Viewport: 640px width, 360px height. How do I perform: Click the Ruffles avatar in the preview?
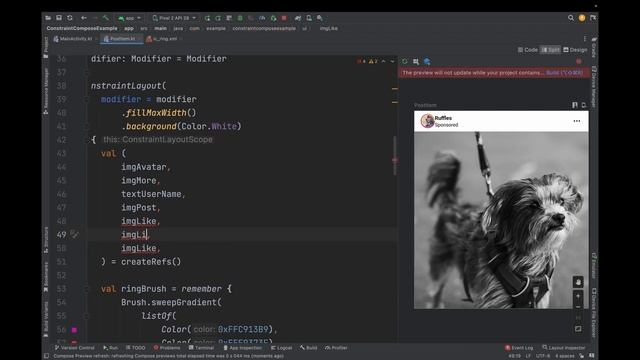tap(427, 121)
